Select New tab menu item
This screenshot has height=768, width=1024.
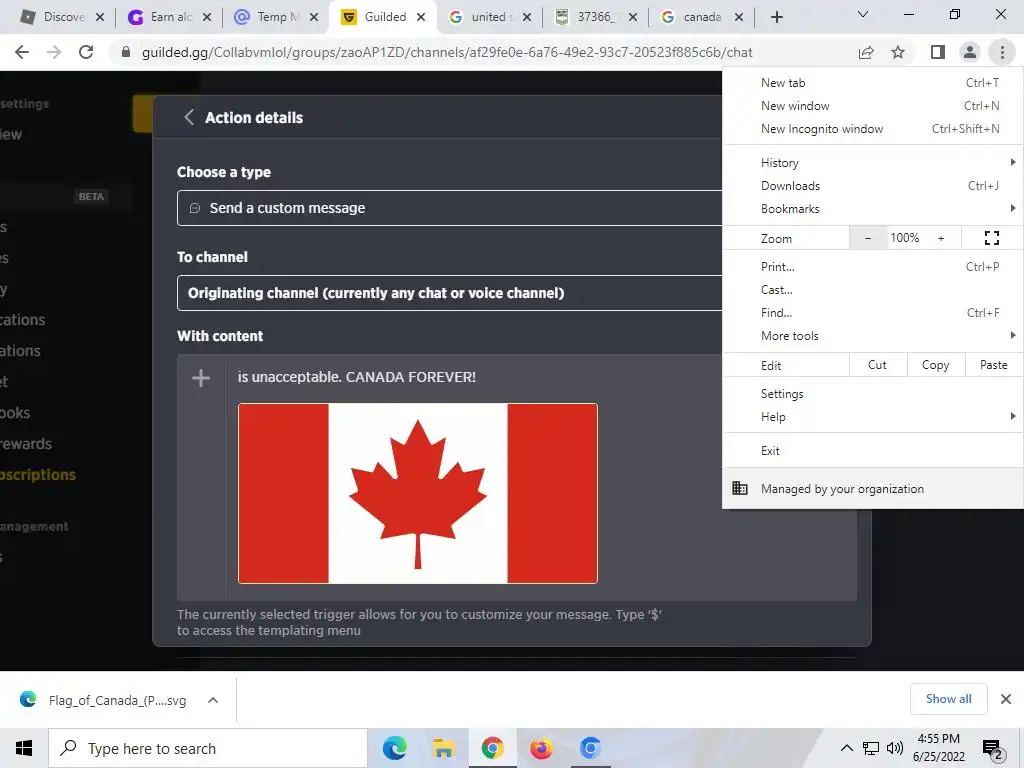(872, 83)
